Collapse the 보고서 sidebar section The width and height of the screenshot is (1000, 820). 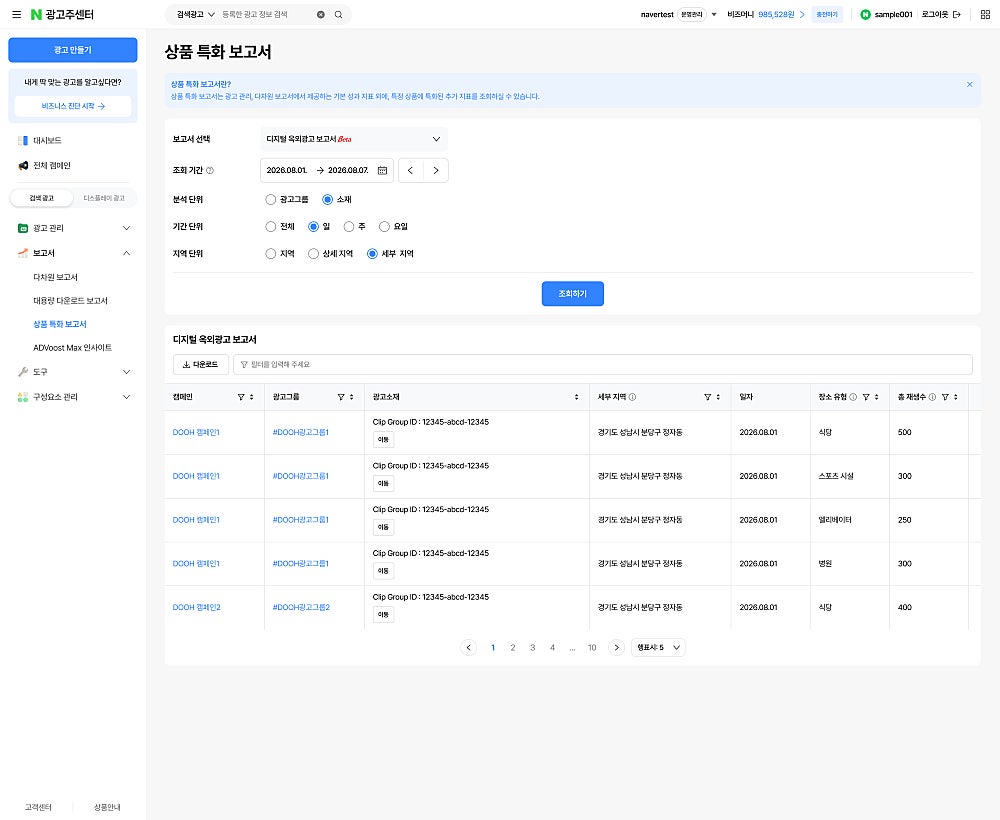pyautogui.click(x=126, y=253)
